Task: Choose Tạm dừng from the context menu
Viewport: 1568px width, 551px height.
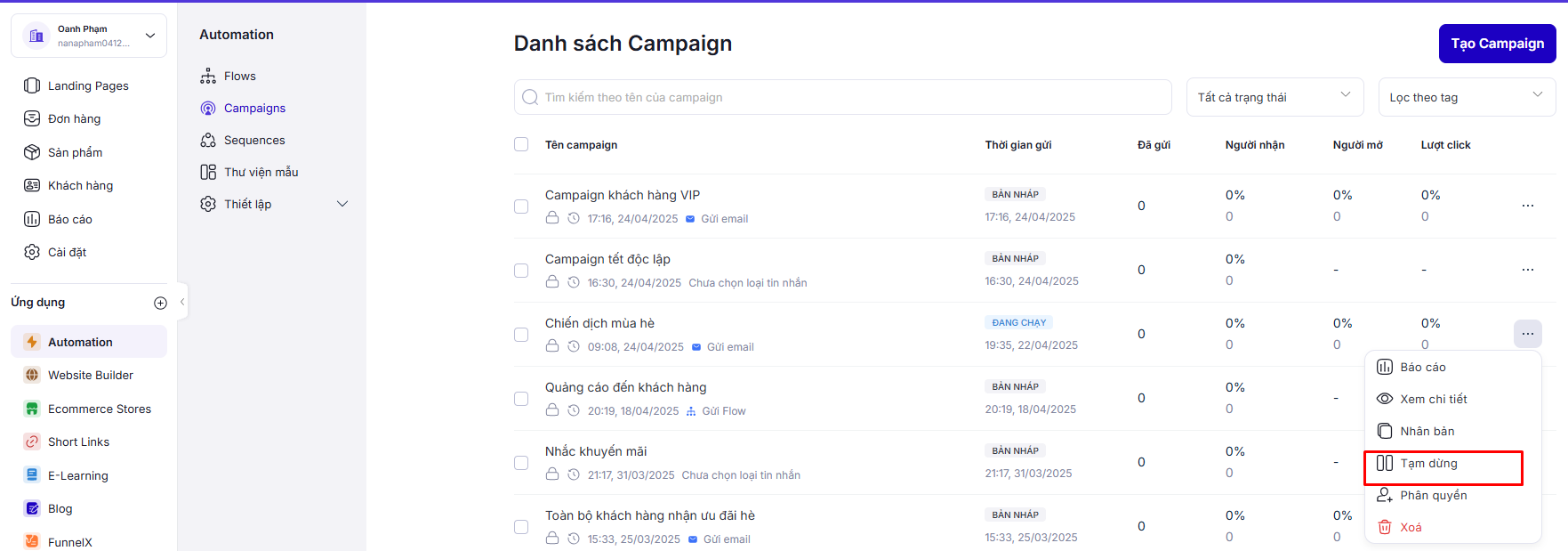Action: click(1428, 464)
